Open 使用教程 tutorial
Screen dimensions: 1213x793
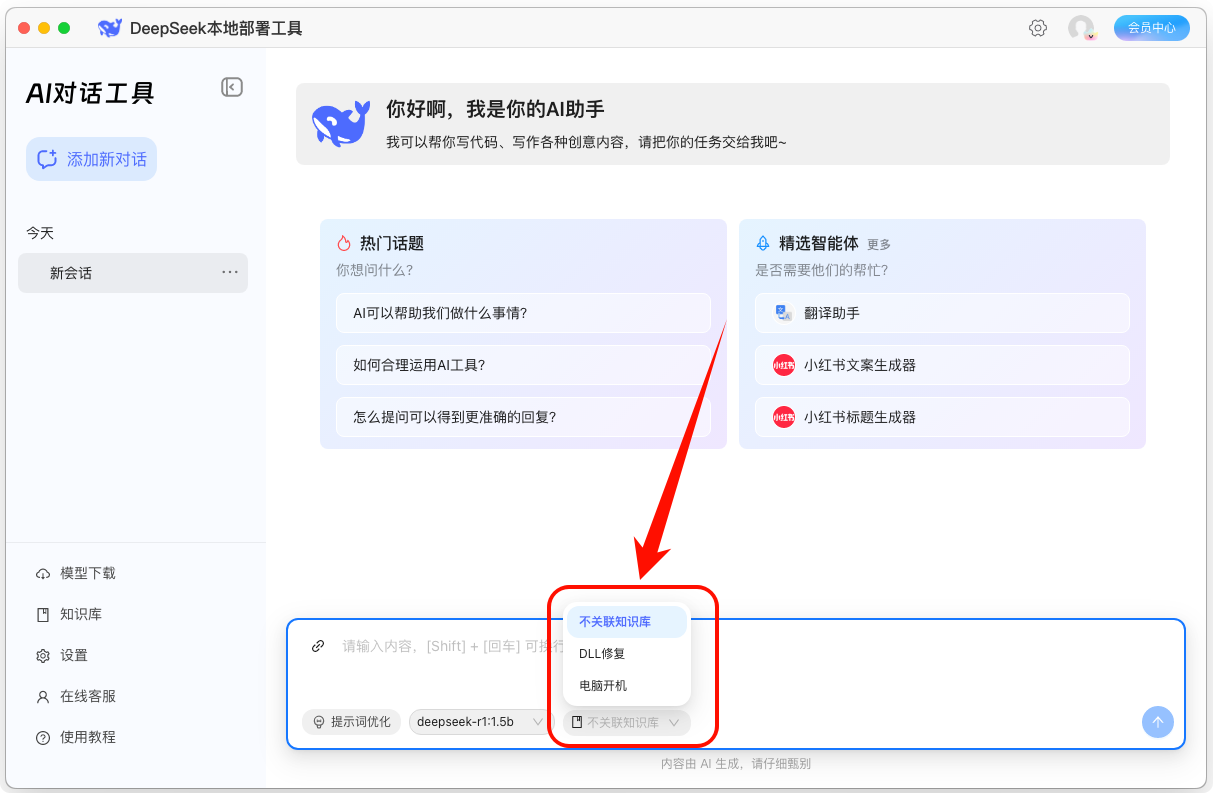(x=88, y=737)
